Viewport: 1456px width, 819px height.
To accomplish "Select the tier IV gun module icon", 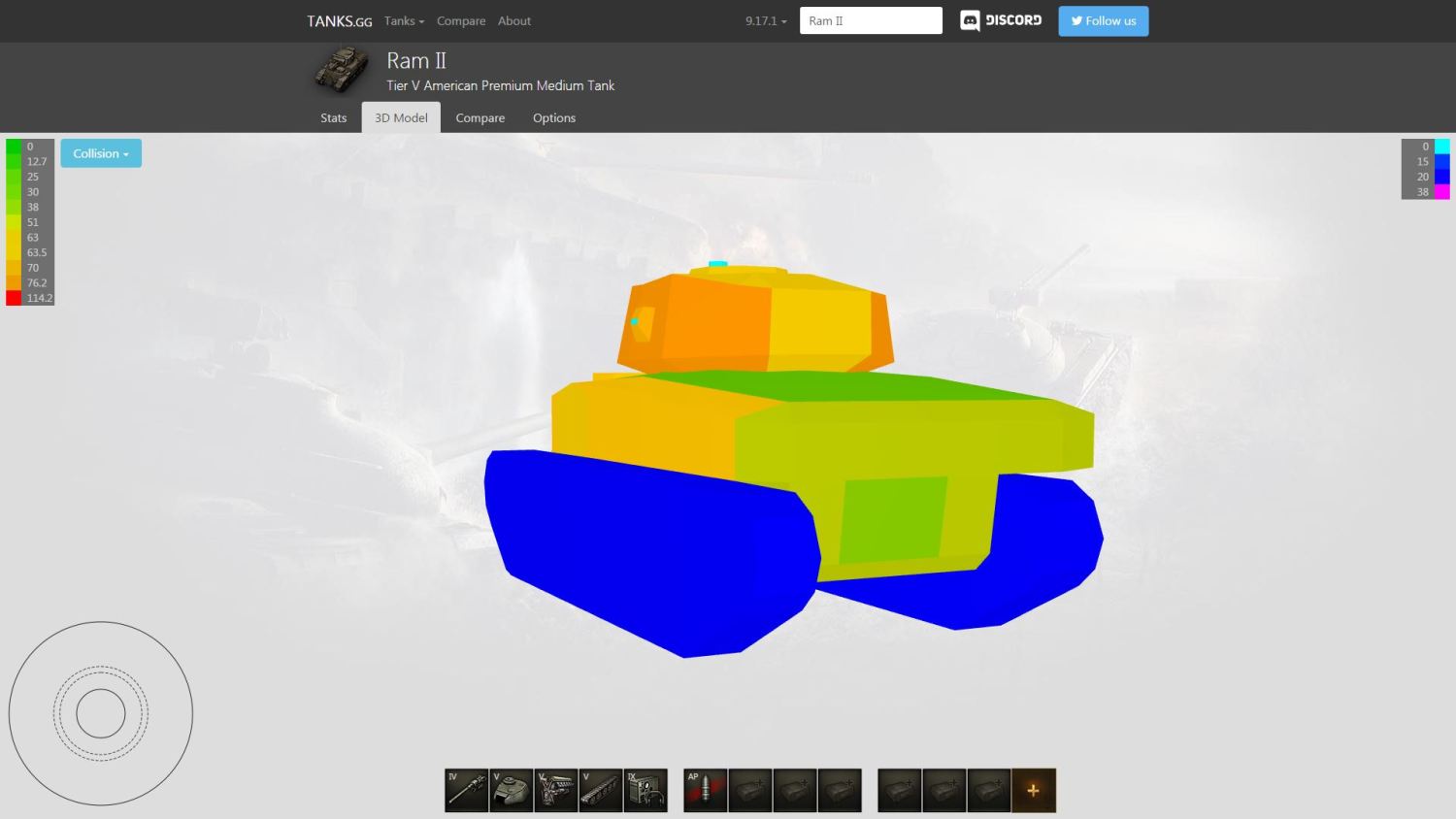I will tap(467, 790).
